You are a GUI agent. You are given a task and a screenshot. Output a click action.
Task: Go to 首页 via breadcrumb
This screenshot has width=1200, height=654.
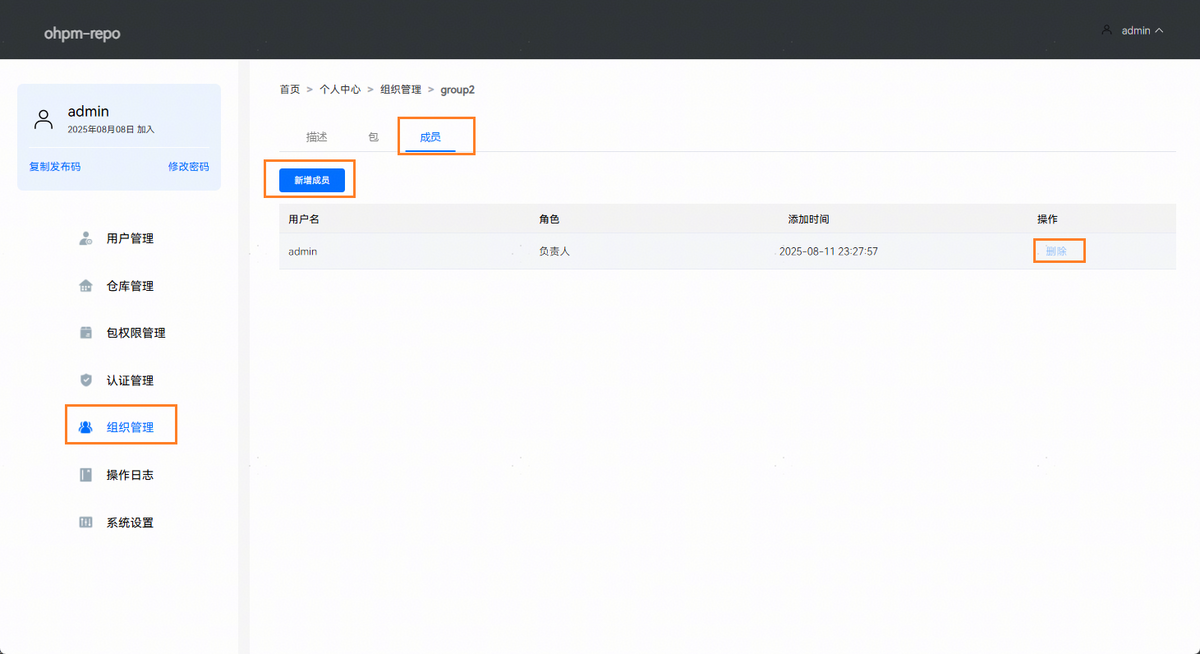click(x=289, y=90)
